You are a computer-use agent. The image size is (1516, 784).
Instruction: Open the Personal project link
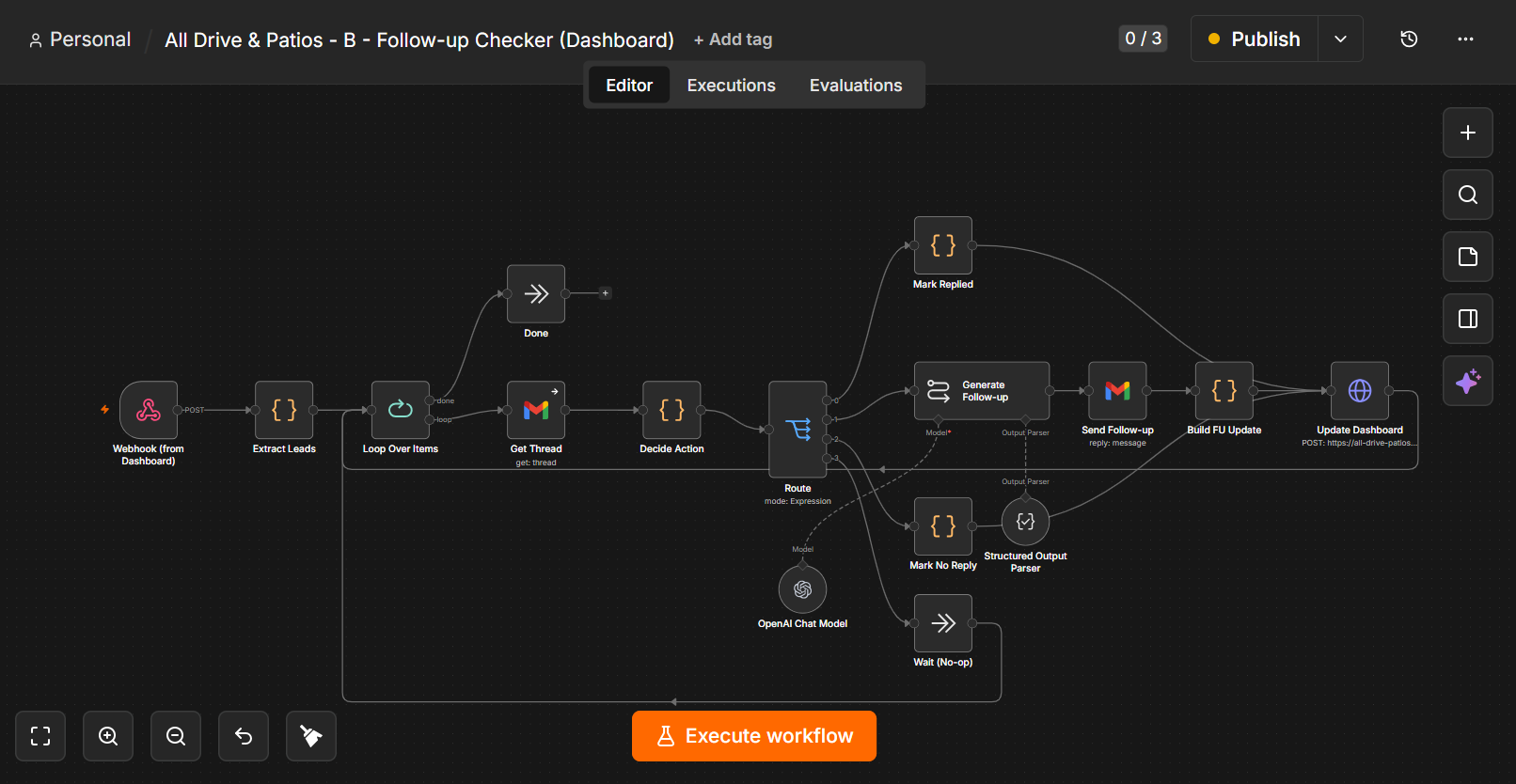click(80, 39)
